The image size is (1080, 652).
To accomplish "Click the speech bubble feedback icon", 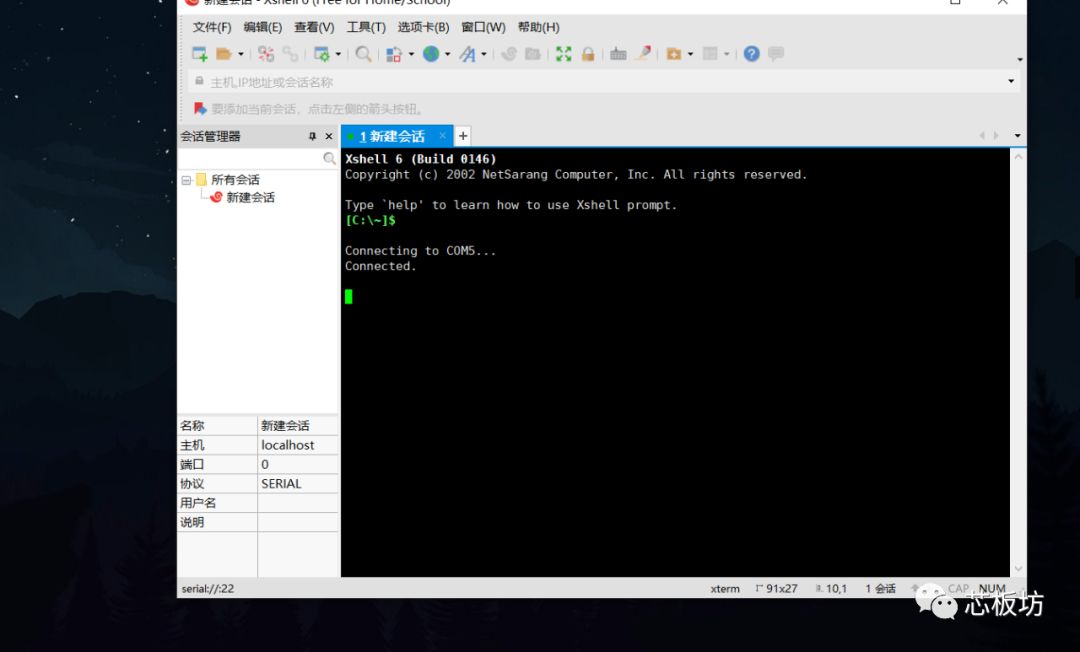I will 776,53.
